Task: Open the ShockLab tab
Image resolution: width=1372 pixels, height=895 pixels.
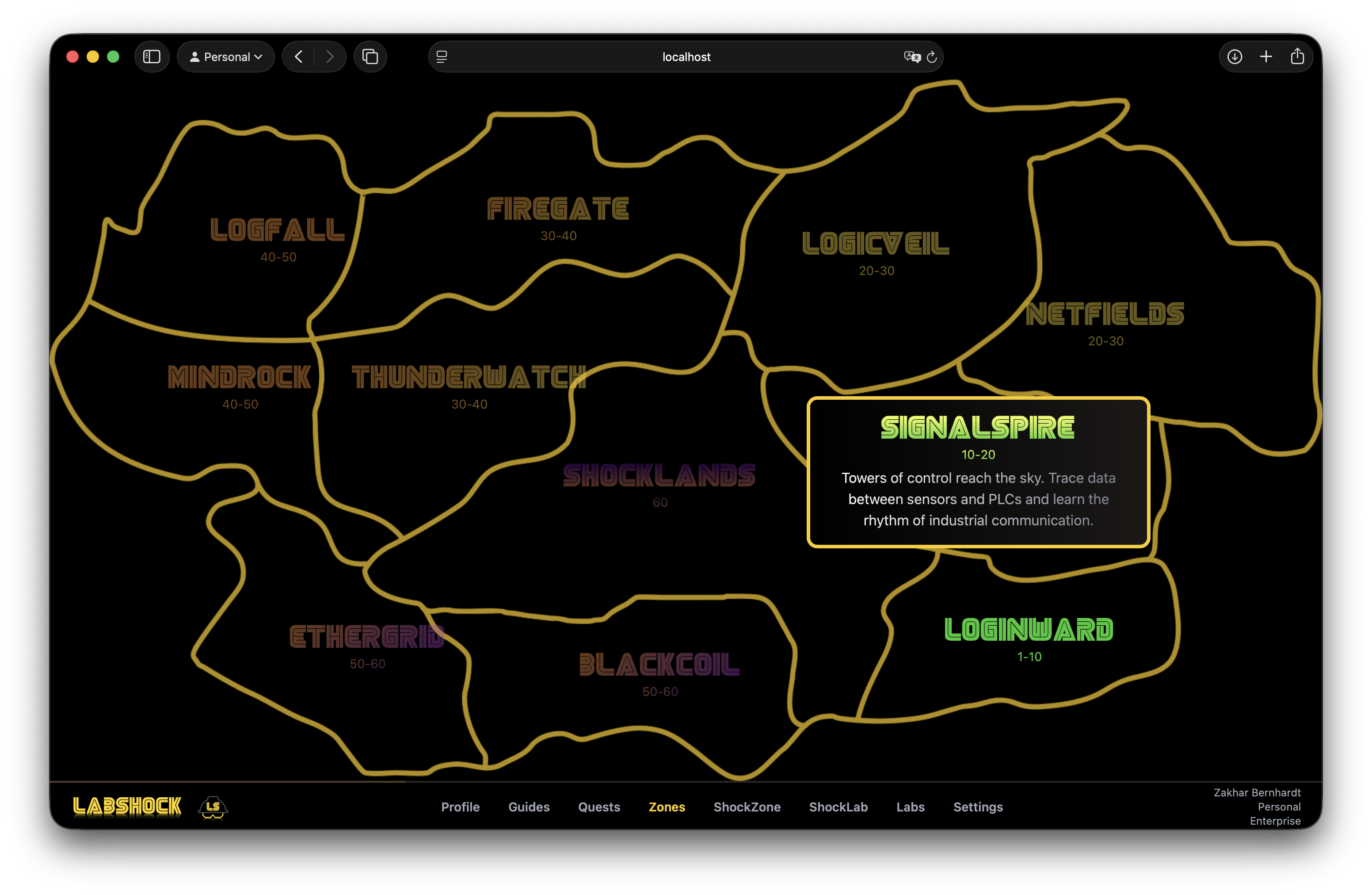Action: 838,807
